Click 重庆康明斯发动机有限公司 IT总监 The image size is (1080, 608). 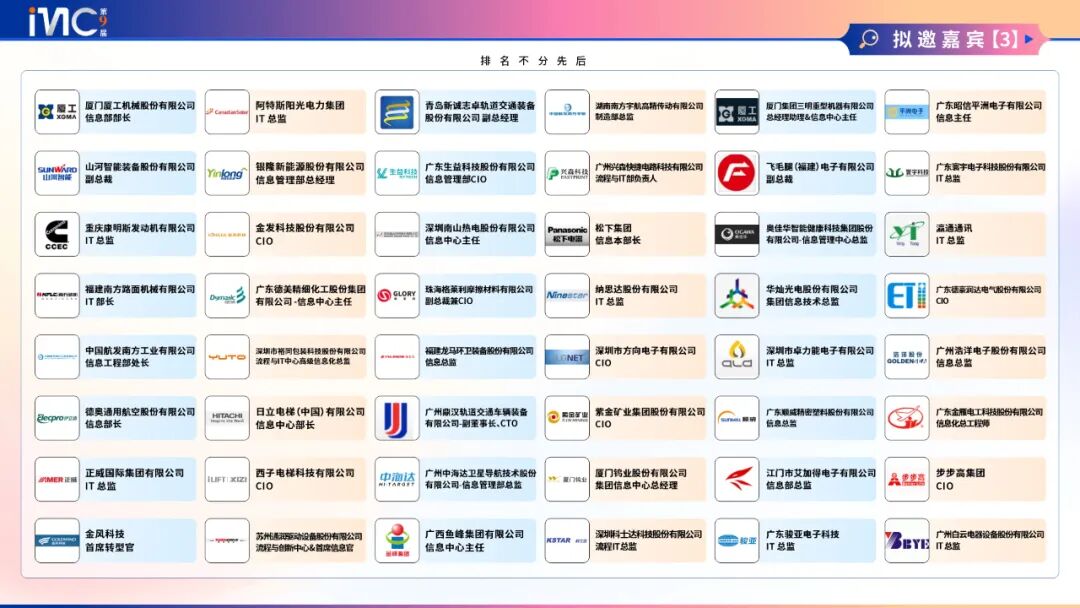coord(140,234)
